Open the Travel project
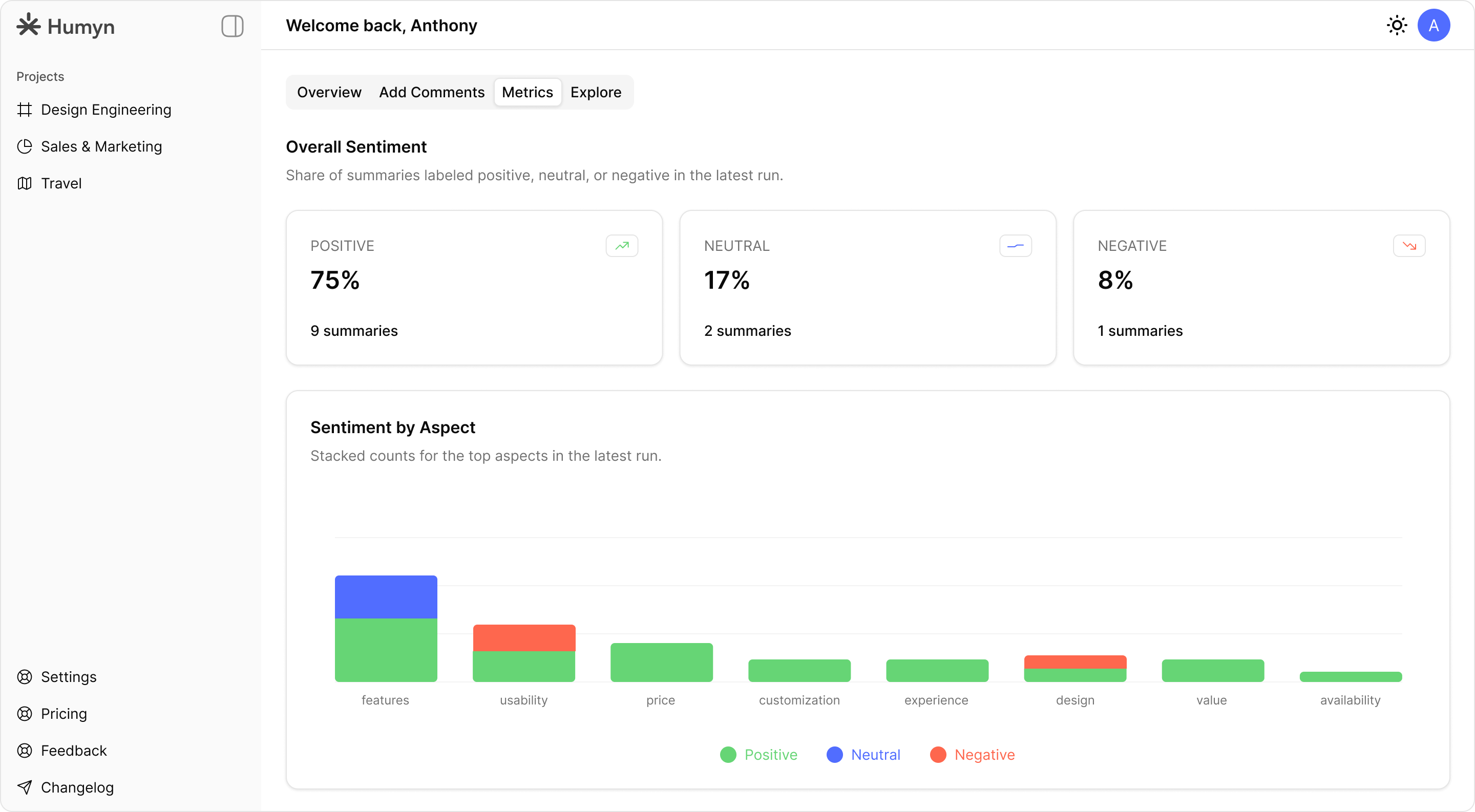 pos(61,183)
